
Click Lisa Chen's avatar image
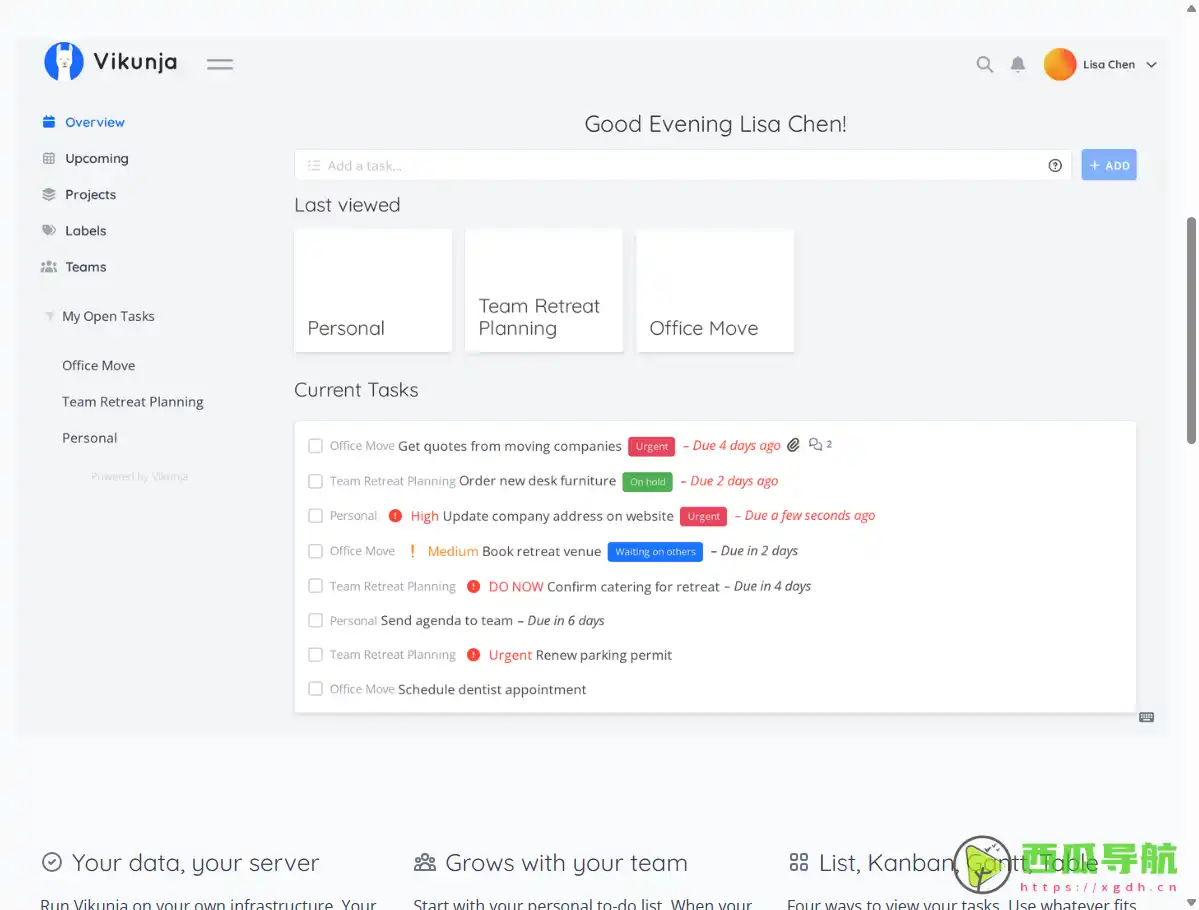coord(1059,64)
